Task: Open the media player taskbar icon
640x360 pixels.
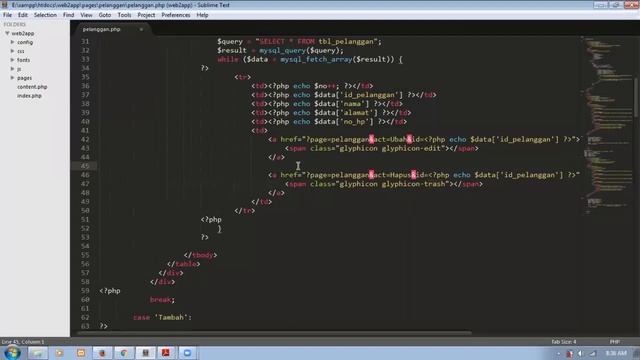Action: (60, 353)
